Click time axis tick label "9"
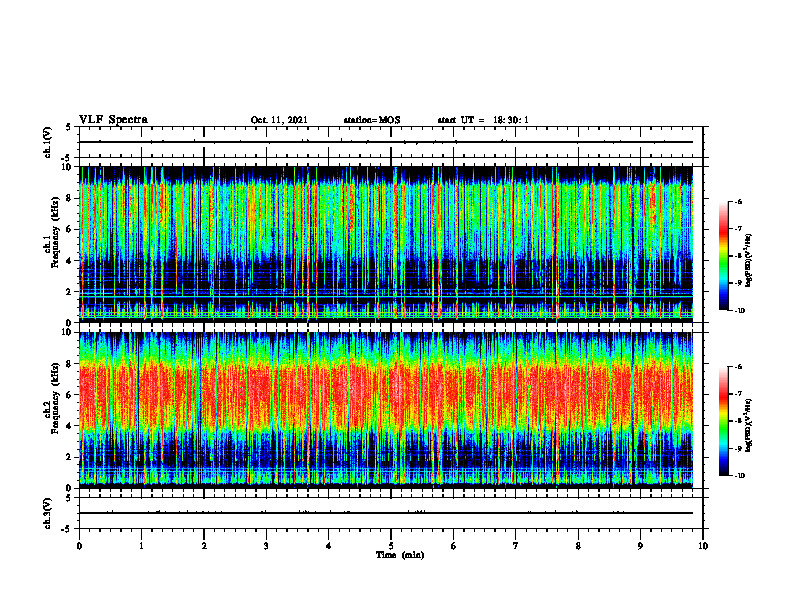 [x=640, y=546]
